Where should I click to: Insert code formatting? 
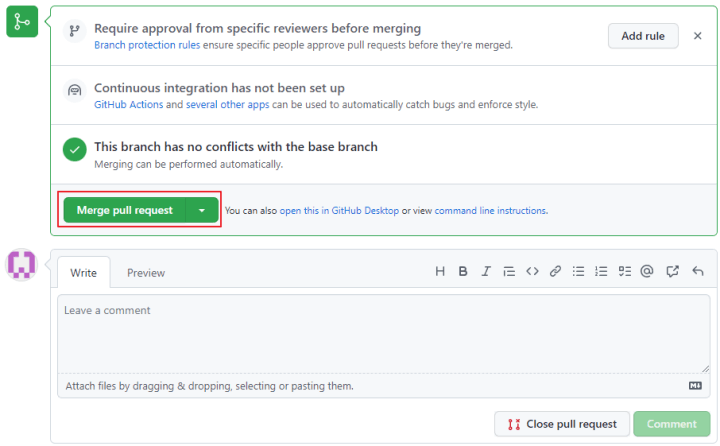[532, 271]
